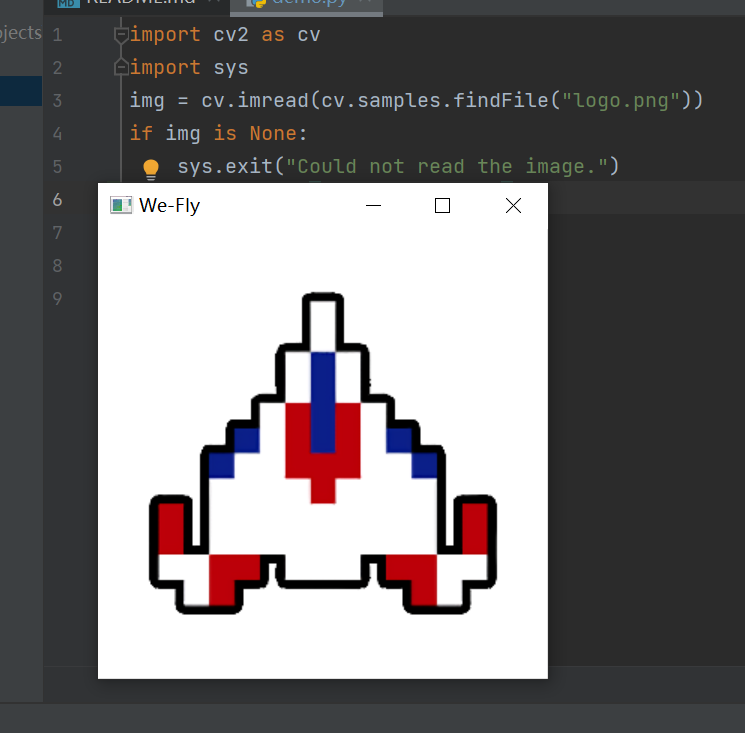This screenshot has height=733, width=745.
Task: Click line number 3 in the gutter
Action: [56, 101]
